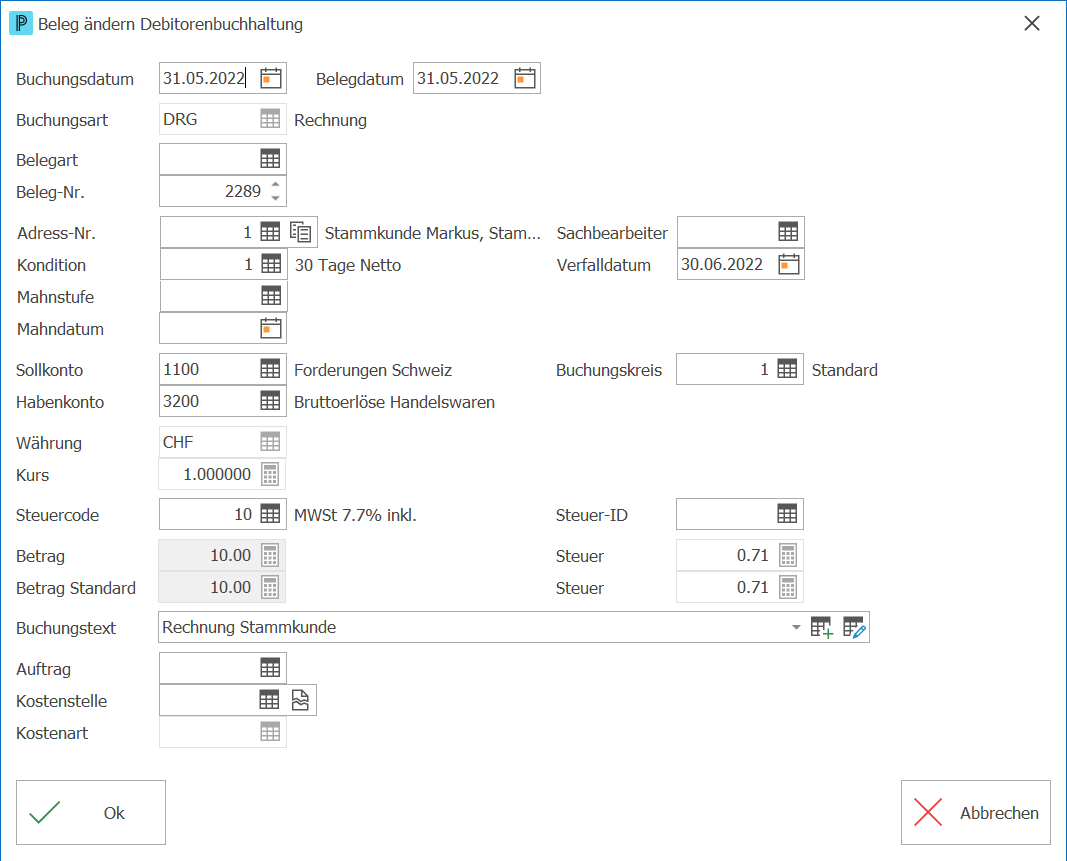
Task: Open the Buchungskreis lookup table
Action: pos(787,369)
